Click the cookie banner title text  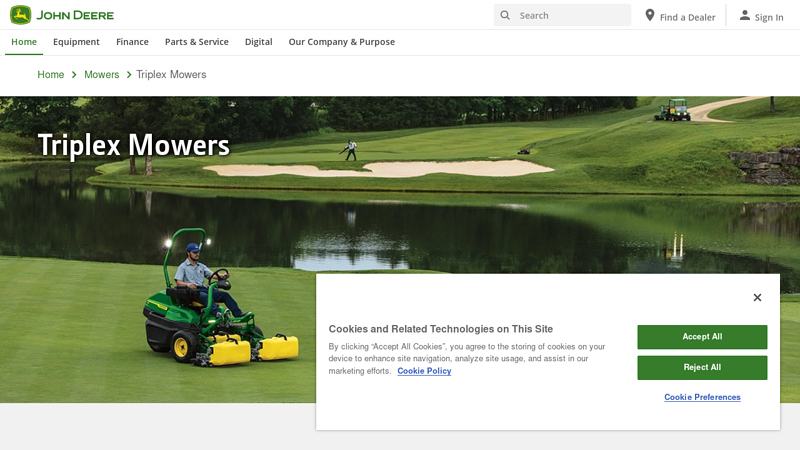click(x=441, y=329)
